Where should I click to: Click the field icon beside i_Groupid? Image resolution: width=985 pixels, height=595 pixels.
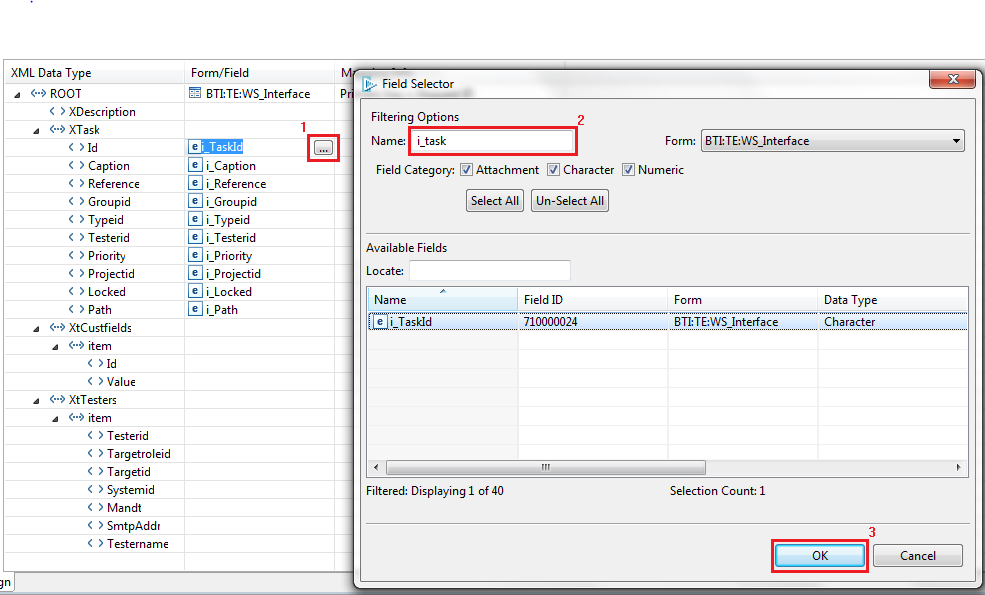coord(195,202)
